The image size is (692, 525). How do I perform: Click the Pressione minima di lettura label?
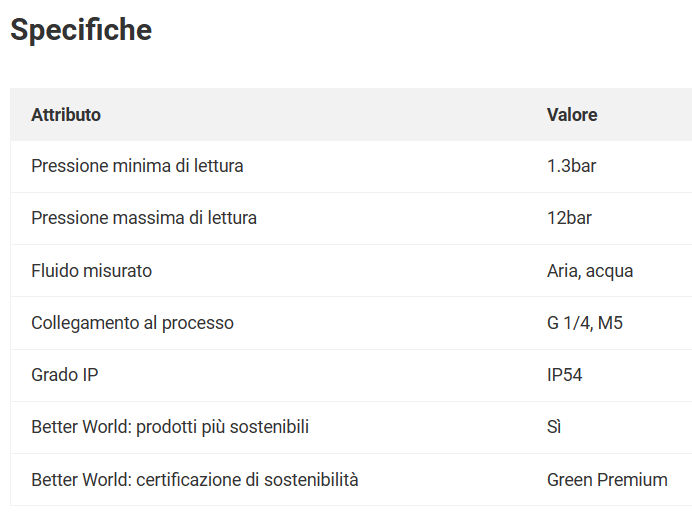[x=137, y=166]
